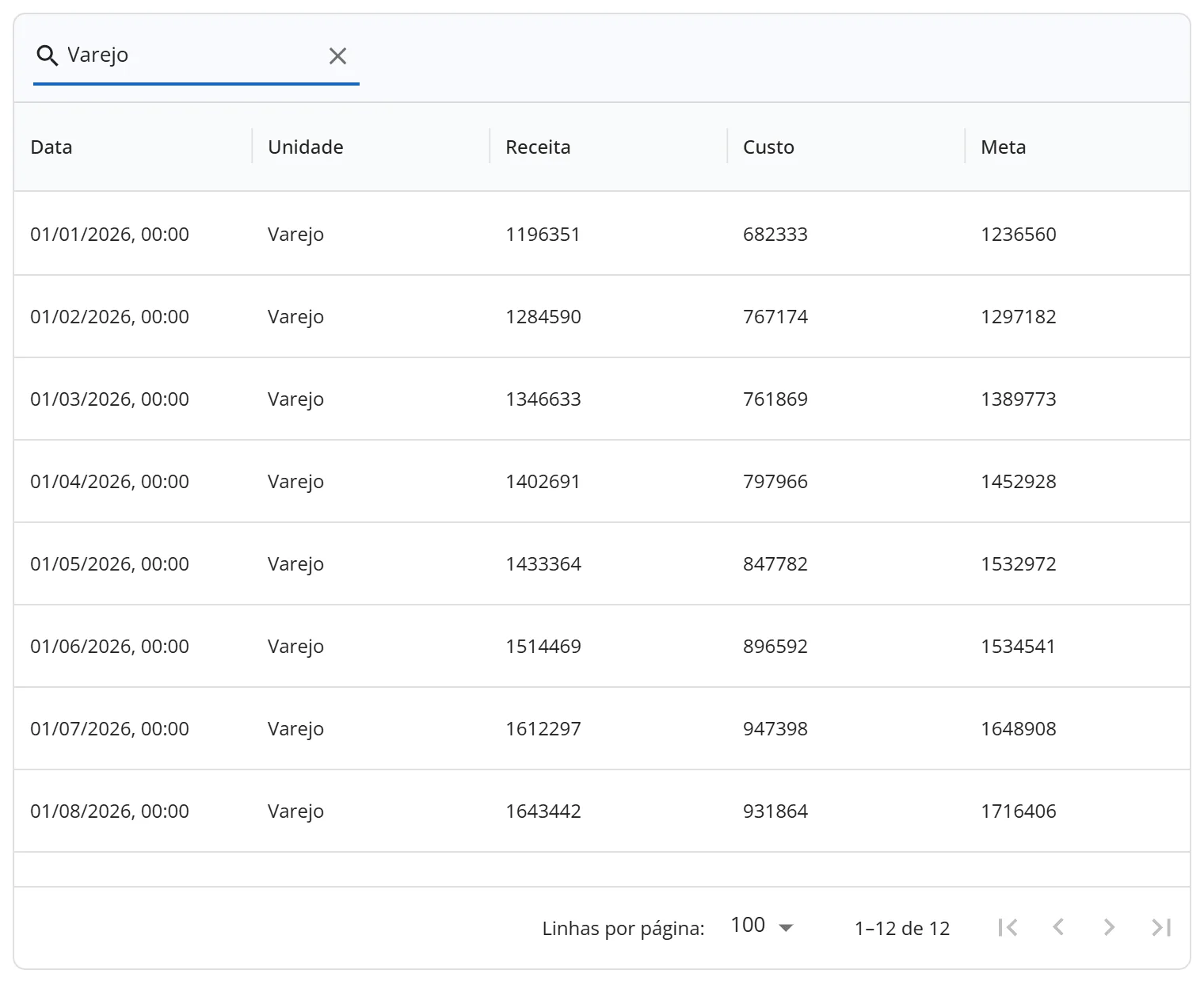
Task: Go to first page button
Action: click(x=1008, y=927)
